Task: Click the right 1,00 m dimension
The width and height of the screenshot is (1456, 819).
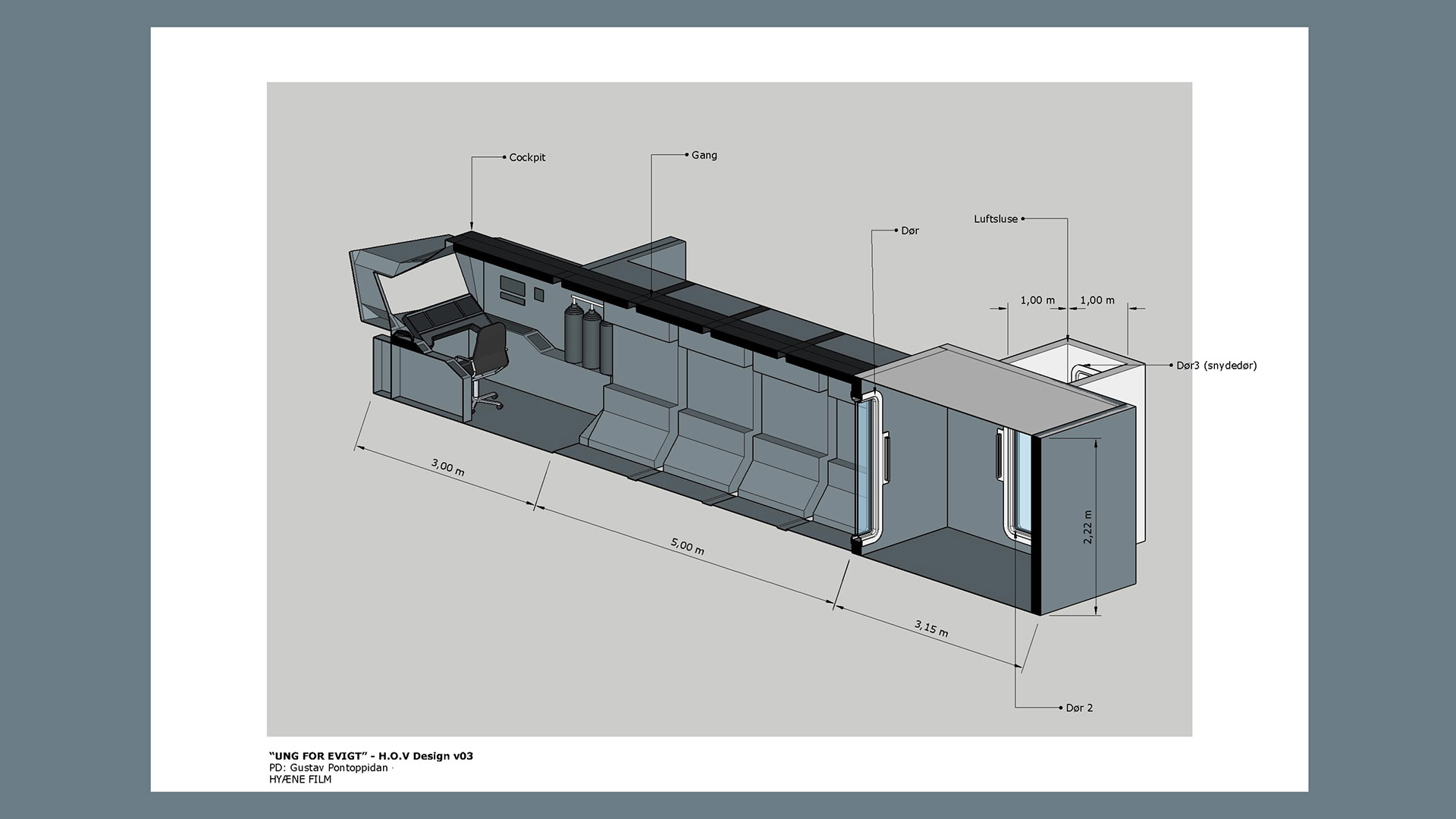Action: coord(1097,300)
